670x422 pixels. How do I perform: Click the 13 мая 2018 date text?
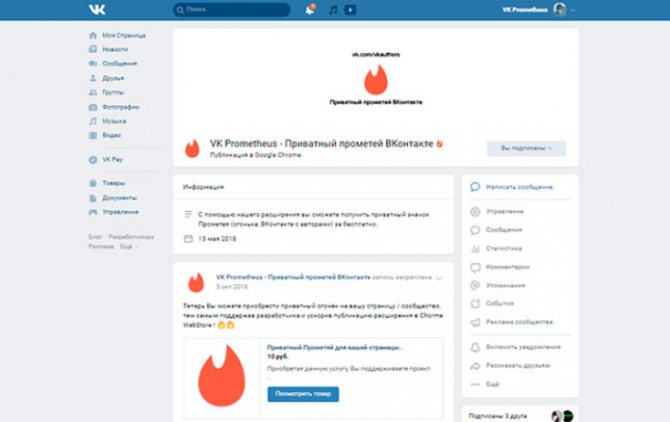217,239
